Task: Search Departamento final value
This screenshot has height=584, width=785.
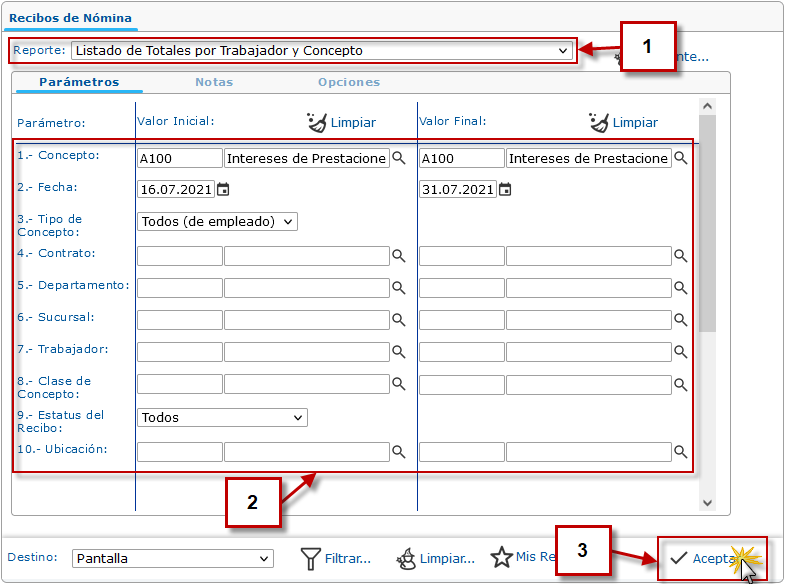Action: 680,288
